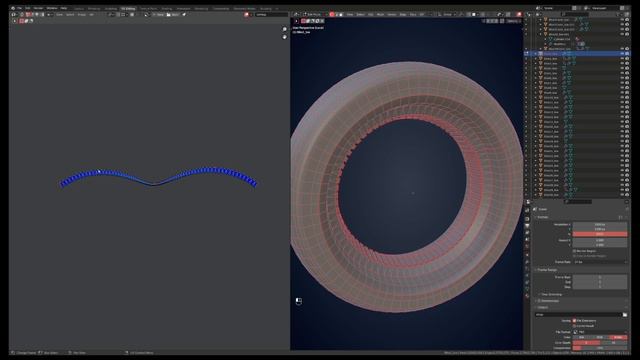Select RGBA color mode
The image size is (640, 360).
pyautogui.click(x=618, y=337)
